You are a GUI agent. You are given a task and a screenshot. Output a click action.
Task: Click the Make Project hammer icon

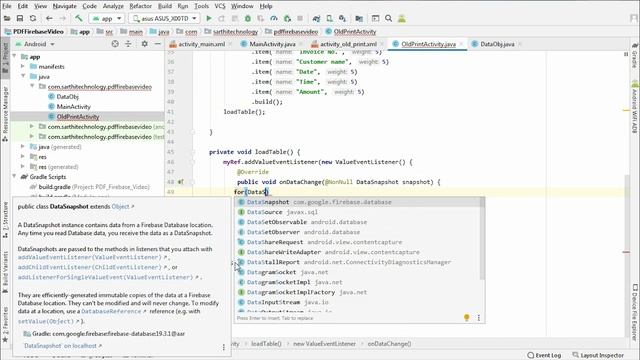[78, 18]
